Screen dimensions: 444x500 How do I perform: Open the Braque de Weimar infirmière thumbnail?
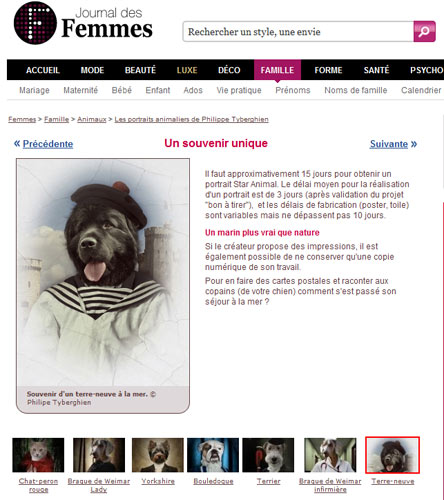[x=330, y=455]
